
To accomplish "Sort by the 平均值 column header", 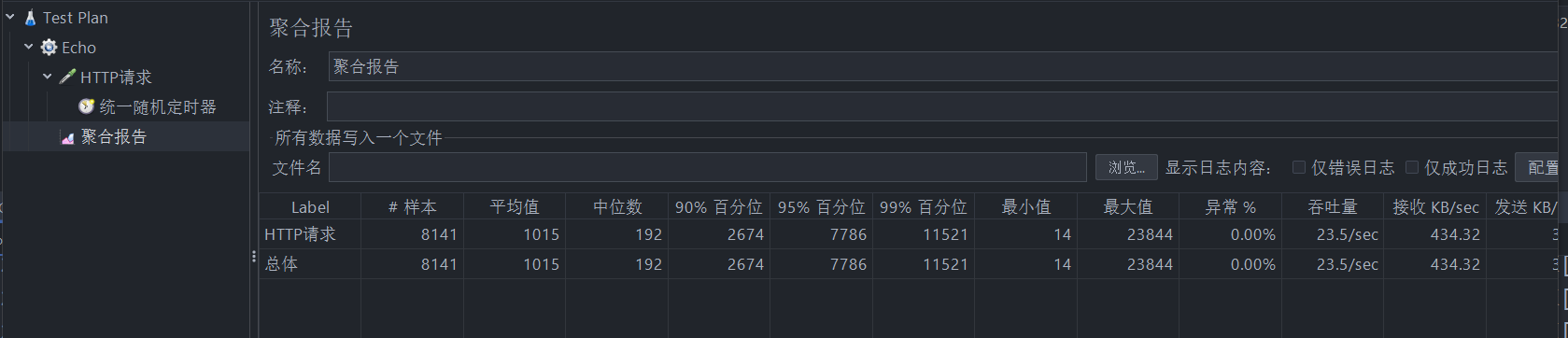I will point(515,206).
